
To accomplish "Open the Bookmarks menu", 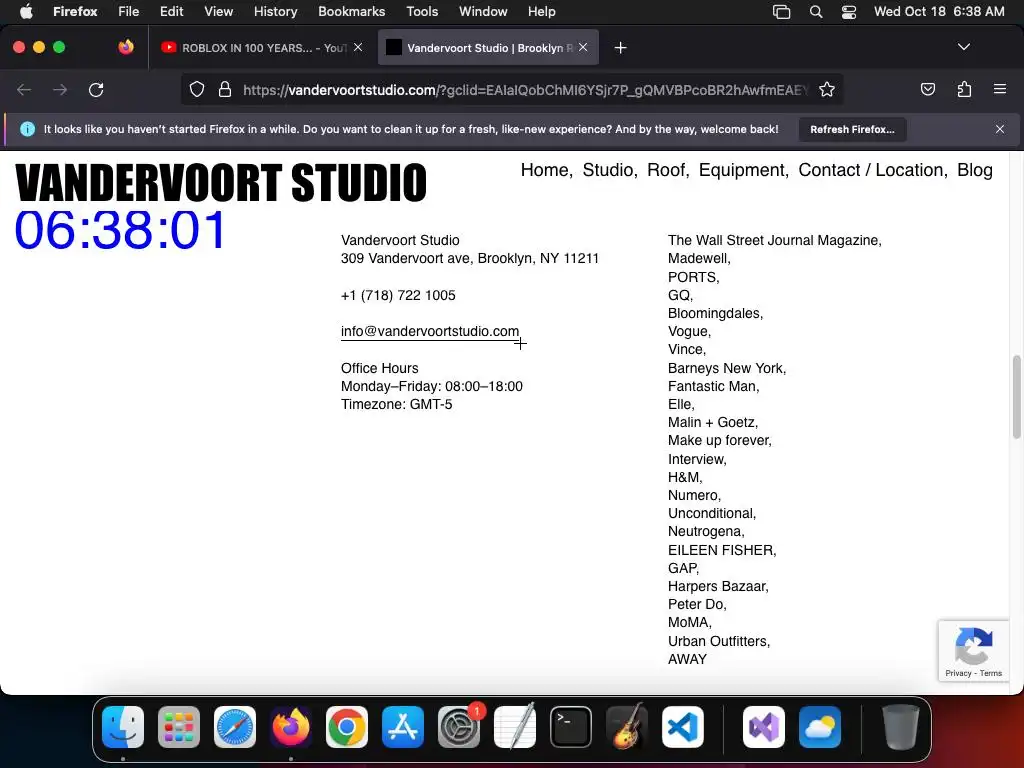I will click(351, 11).
